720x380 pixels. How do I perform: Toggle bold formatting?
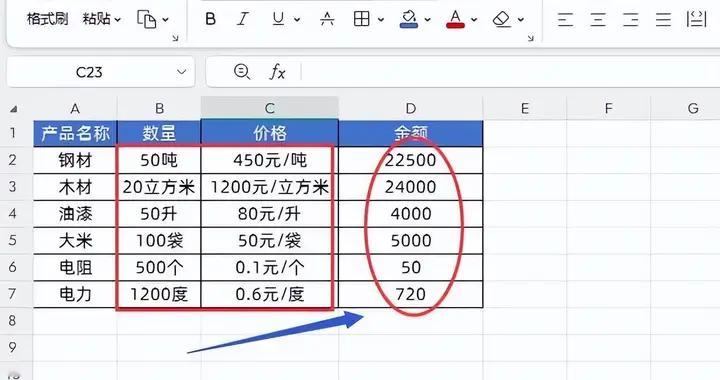pos(210,19)
